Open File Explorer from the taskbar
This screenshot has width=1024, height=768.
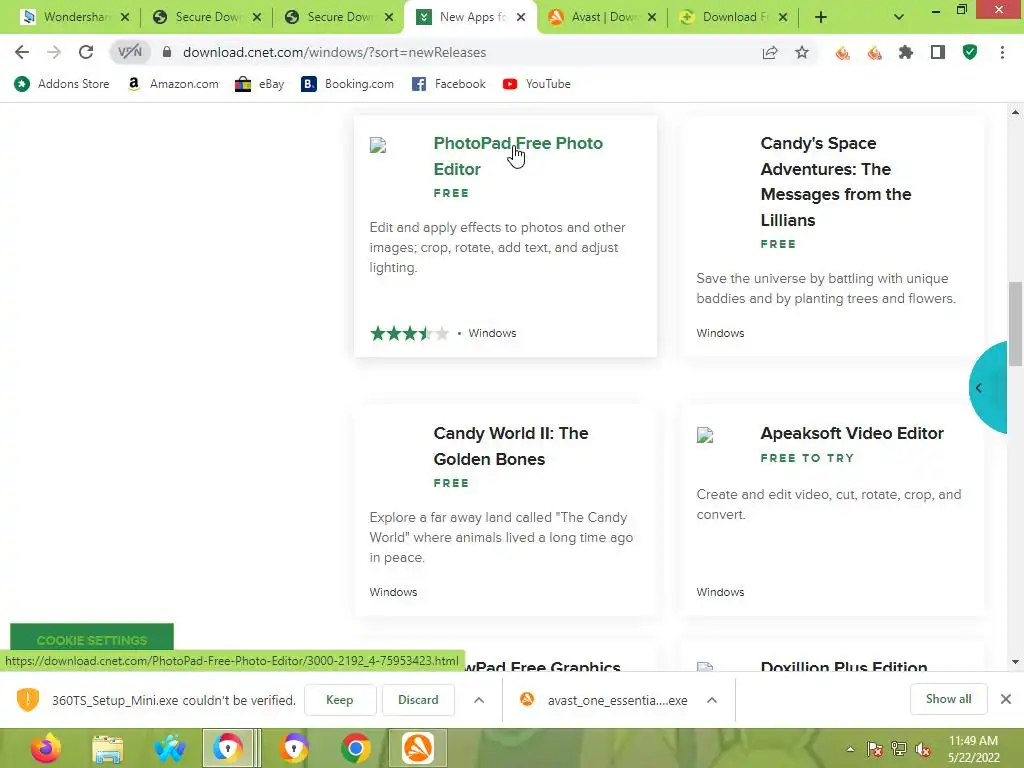coord(108,748)
